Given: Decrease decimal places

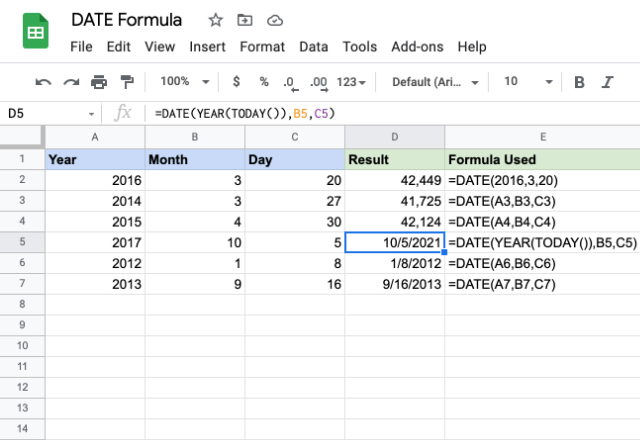Looking at the screenshot, I should coord(290,83).
